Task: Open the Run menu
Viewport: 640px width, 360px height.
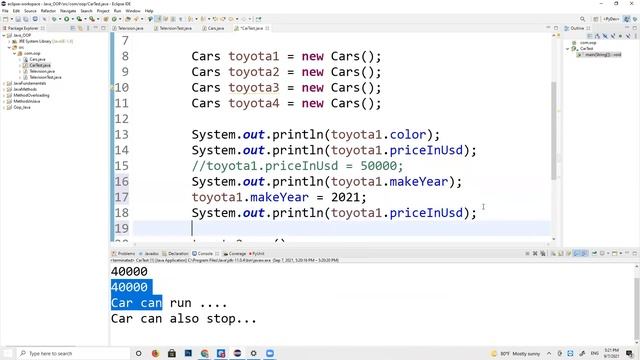Action: pyautogui.click(x=117, y=11)
